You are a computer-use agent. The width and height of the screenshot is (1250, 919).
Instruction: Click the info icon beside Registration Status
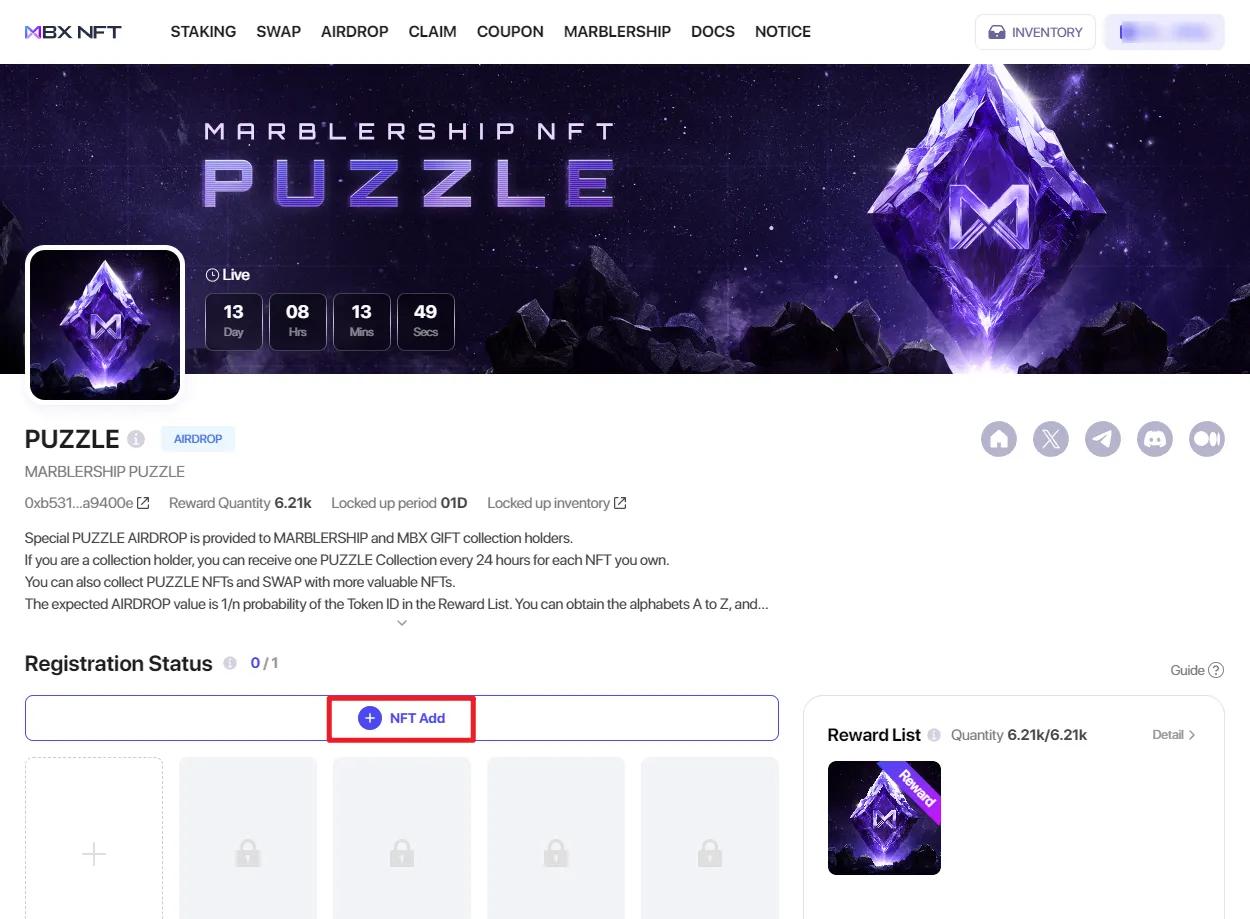[230, 663]
